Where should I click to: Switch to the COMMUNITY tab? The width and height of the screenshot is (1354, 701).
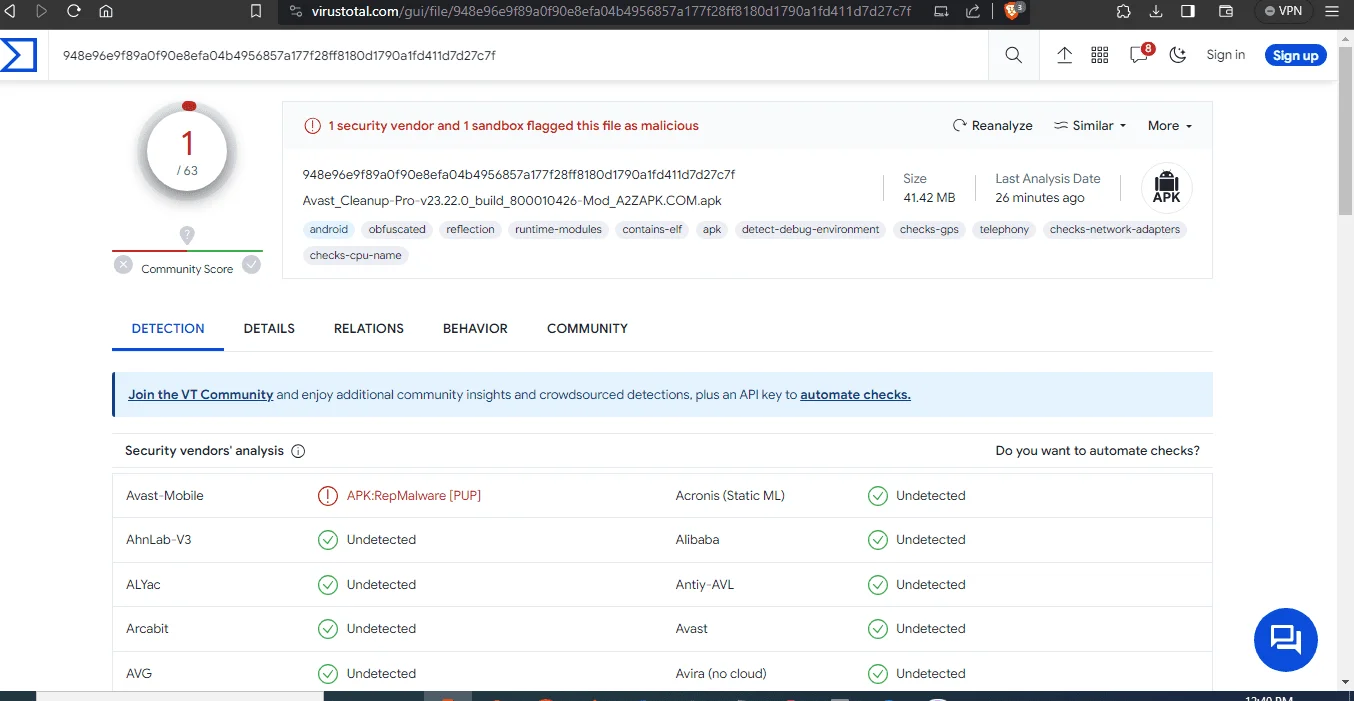click(587, 328)
